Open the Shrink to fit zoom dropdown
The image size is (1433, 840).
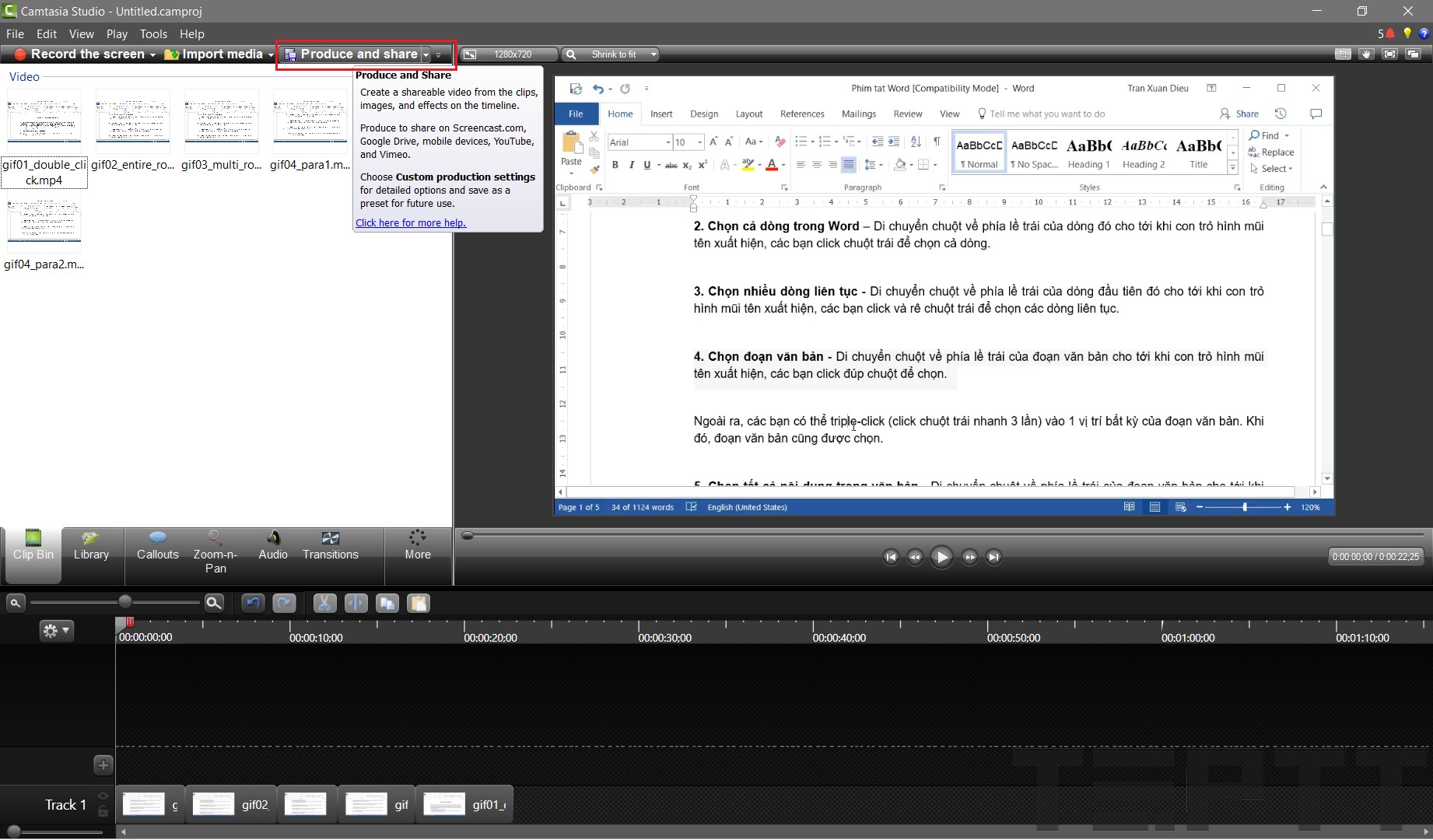[x=611, y=54]
